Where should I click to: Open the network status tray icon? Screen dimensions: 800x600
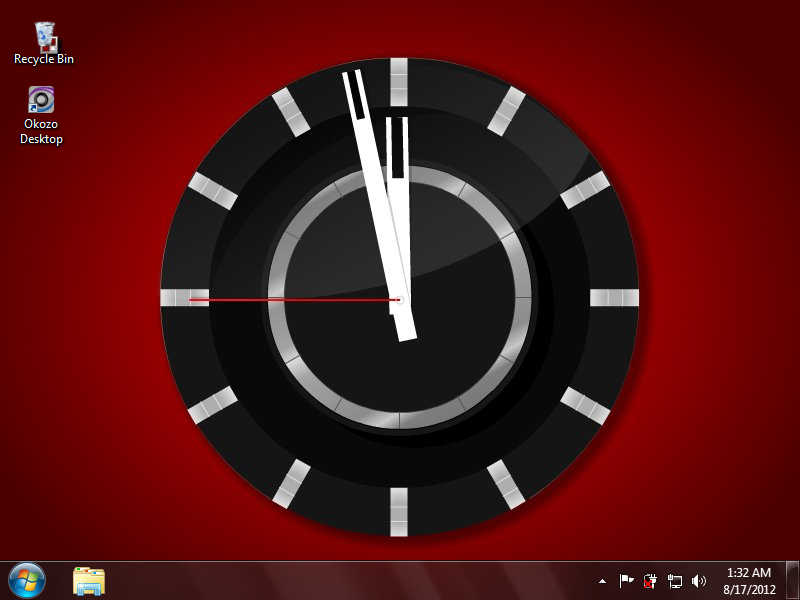(x=674, y=581)
